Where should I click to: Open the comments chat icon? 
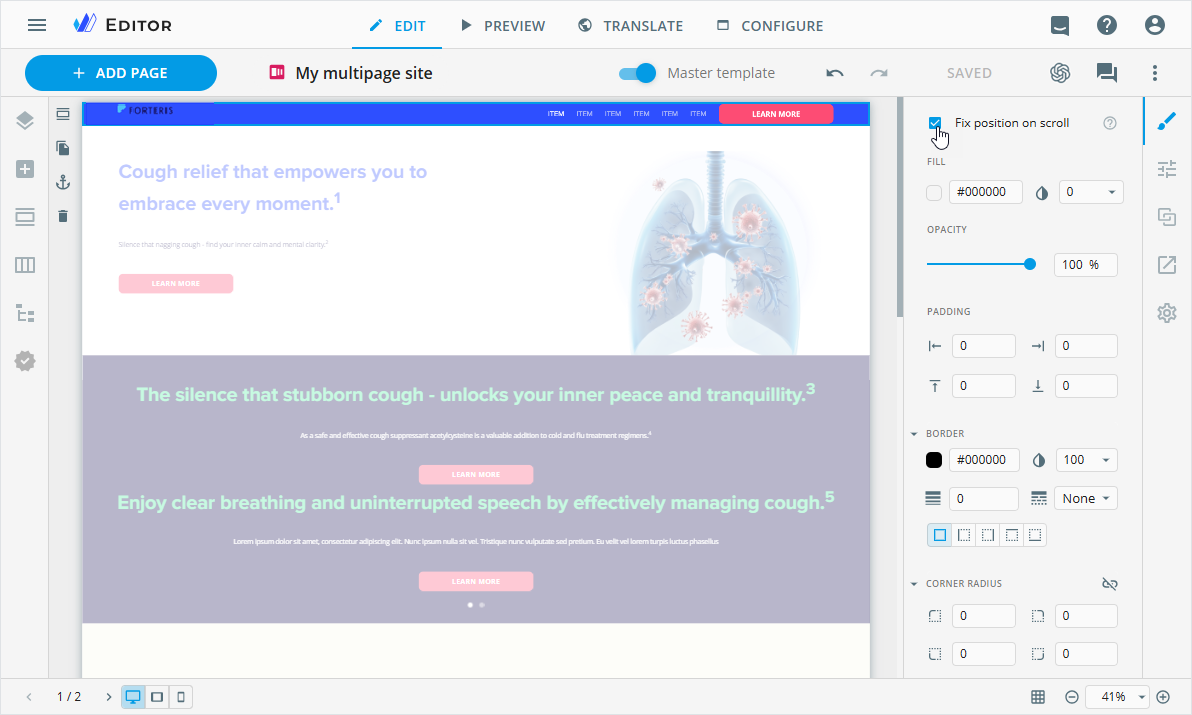pyautogui.click(x=1106, y=73)
